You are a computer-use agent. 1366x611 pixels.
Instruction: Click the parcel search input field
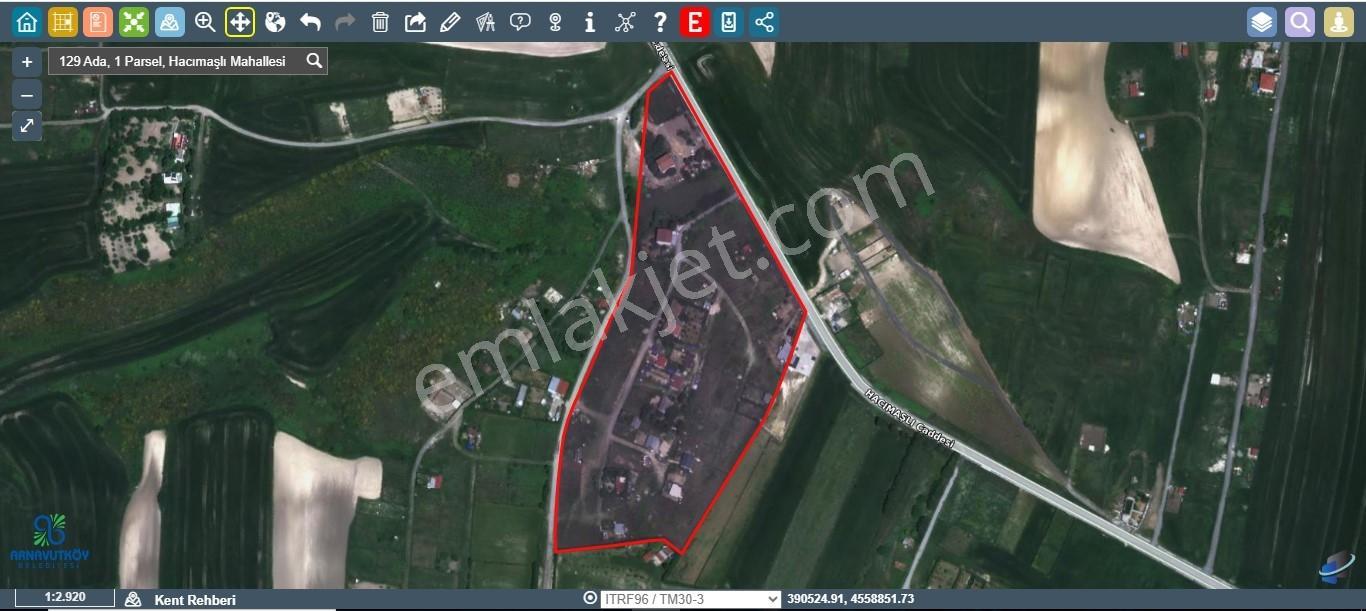[x=176, y=61]
